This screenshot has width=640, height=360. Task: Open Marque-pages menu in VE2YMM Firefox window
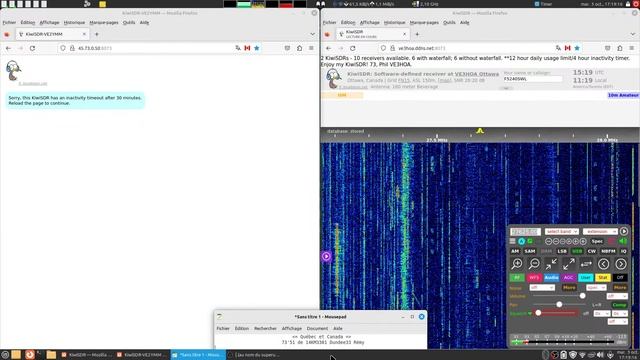tap(104, 22)
